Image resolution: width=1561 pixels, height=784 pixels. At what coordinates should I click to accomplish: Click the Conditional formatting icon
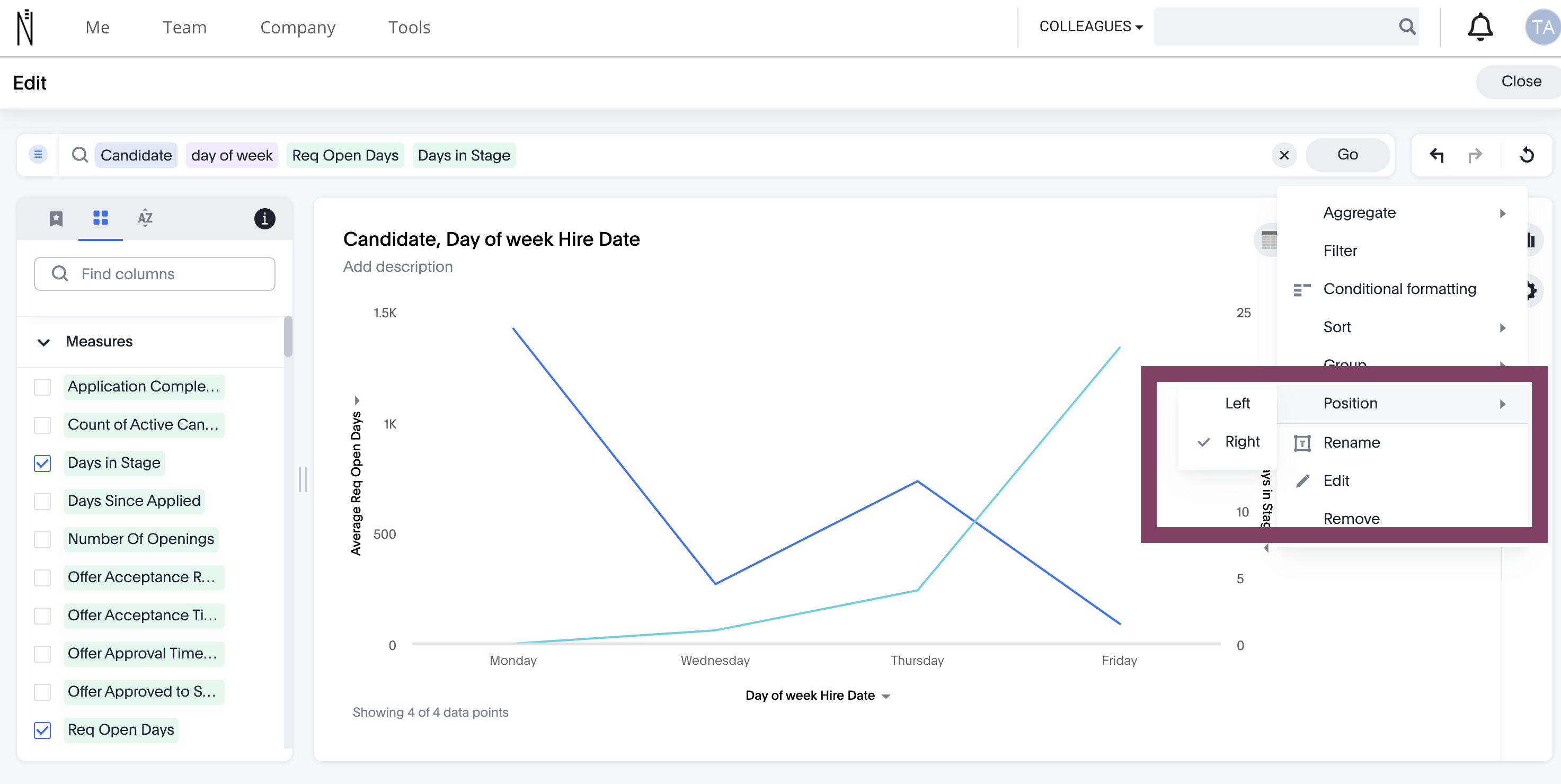point(1302,290)
